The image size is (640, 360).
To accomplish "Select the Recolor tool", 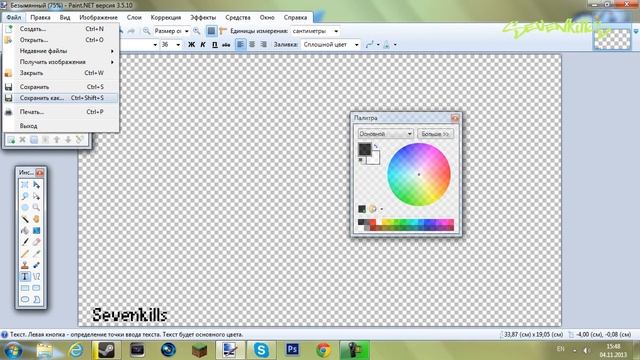I will point(36,265).
